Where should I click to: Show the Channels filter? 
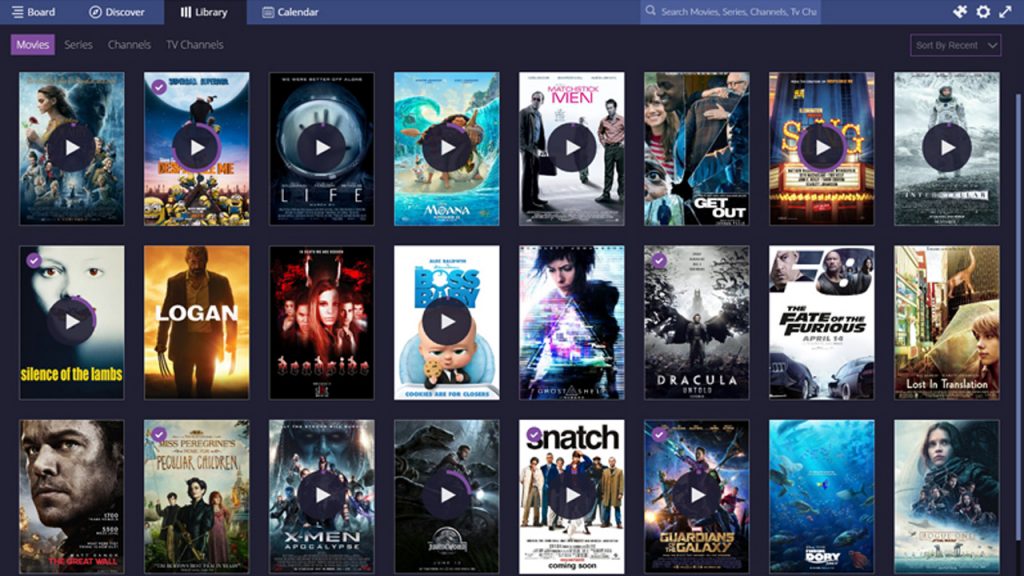(x=129, y=44)
